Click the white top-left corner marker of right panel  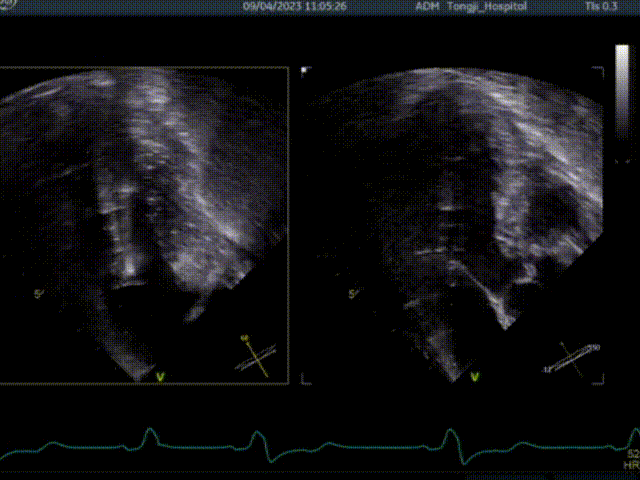click(x=305, y=70)
